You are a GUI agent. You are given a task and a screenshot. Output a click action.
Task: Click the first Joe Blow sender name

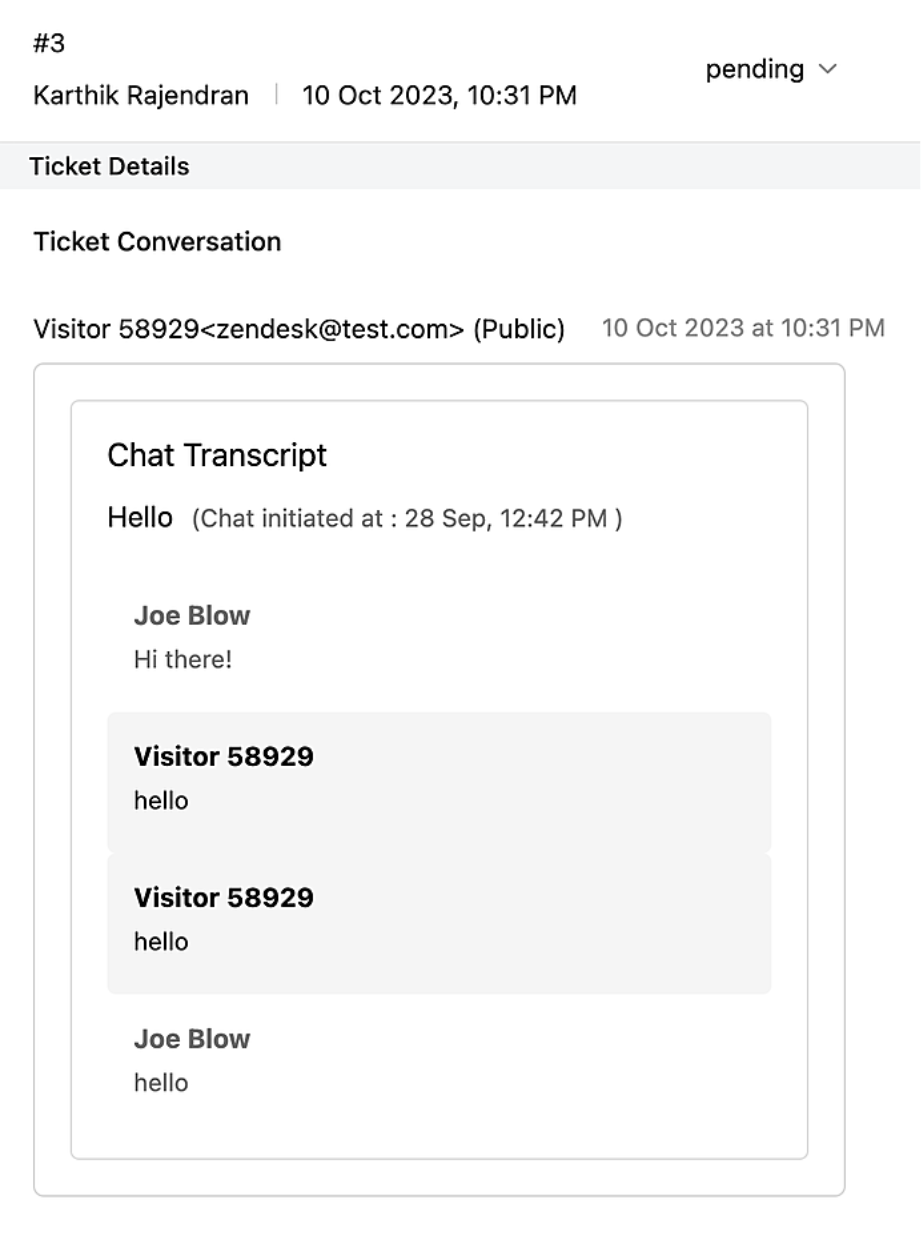pos(192,615)
